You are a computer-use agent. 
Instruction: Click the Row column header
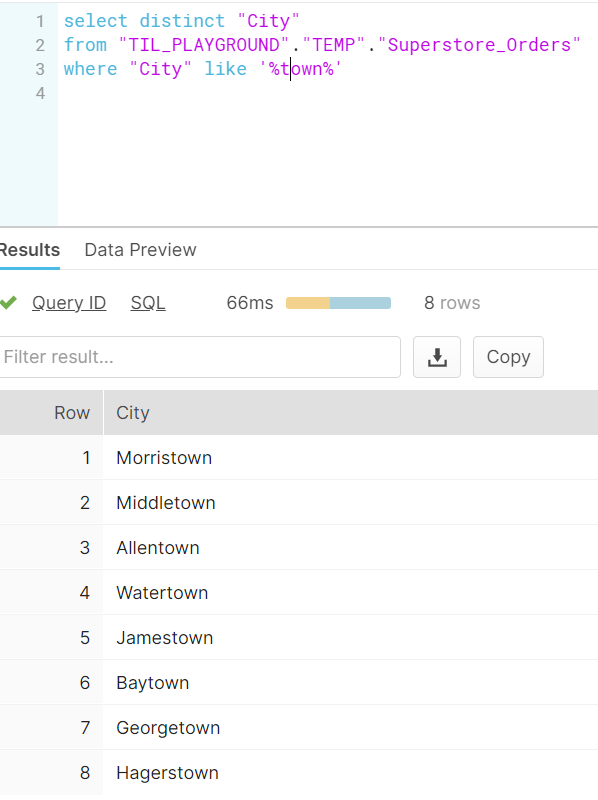coord(51,413)
